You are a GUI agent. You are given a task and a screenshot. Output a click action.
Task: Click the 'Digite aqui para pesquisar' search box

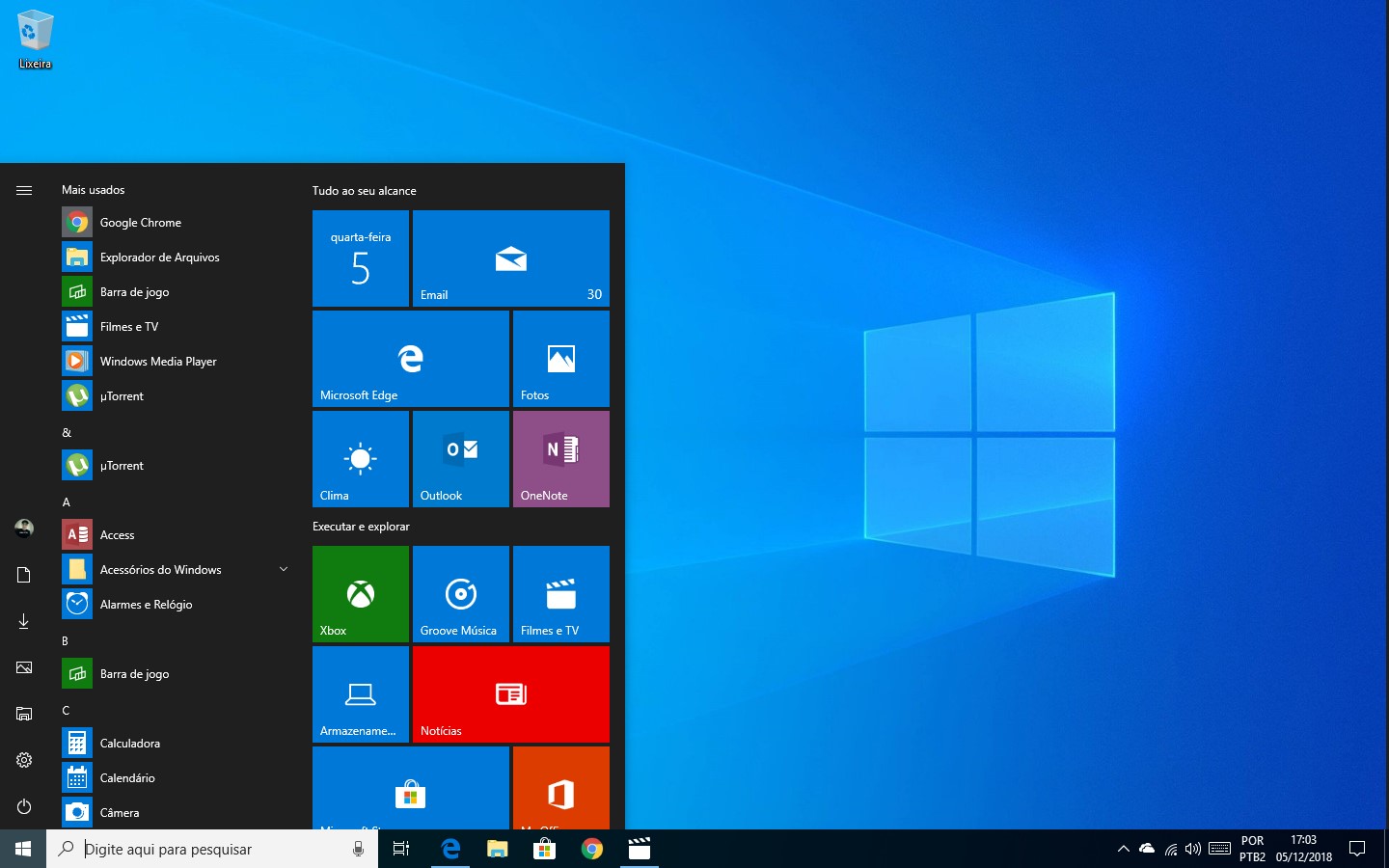[x=212, y=849]
